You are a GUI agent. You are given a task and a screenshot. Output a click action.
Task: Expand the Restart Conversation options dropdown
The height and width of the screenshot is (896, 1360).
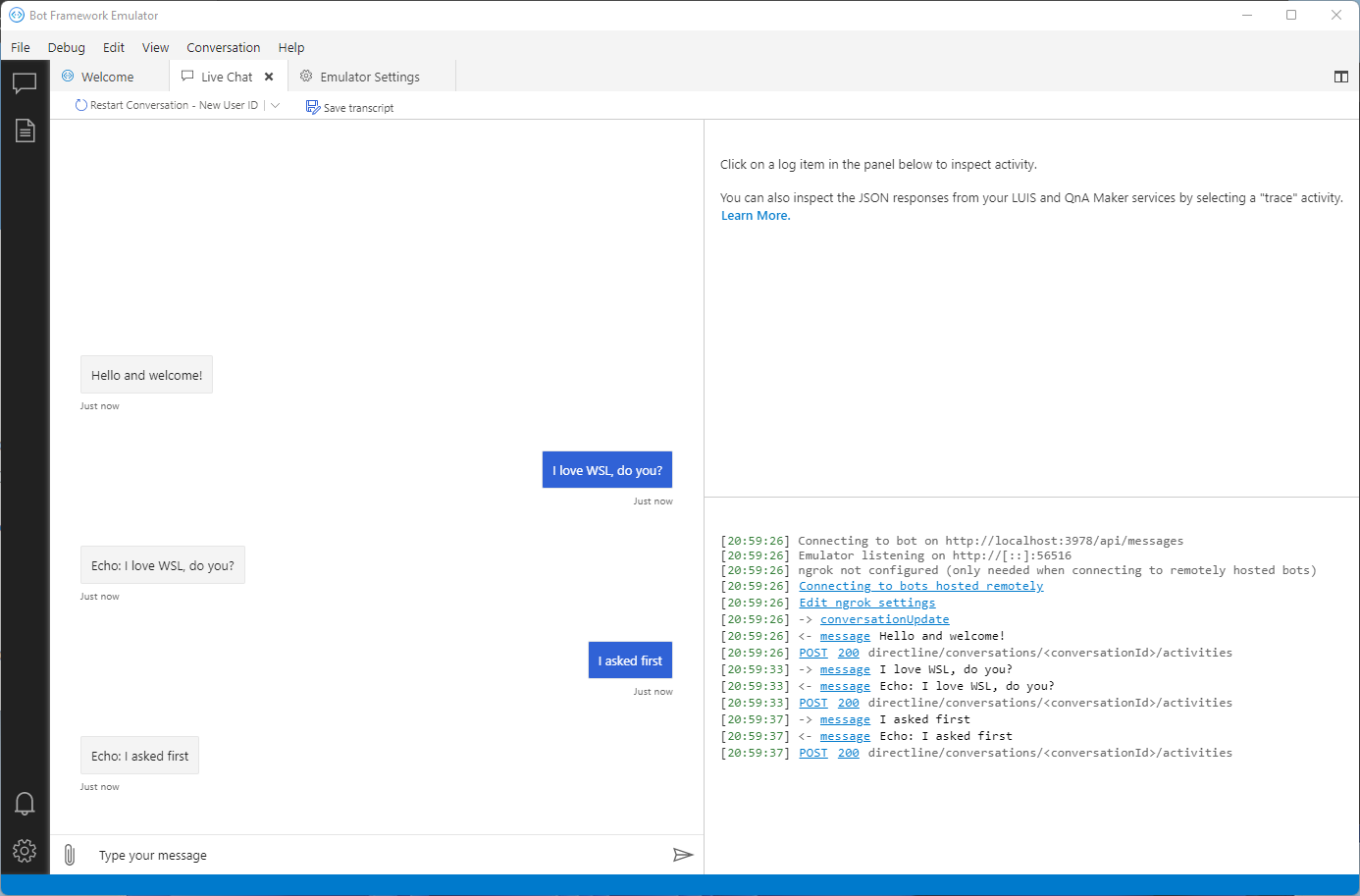click(276, 105)
